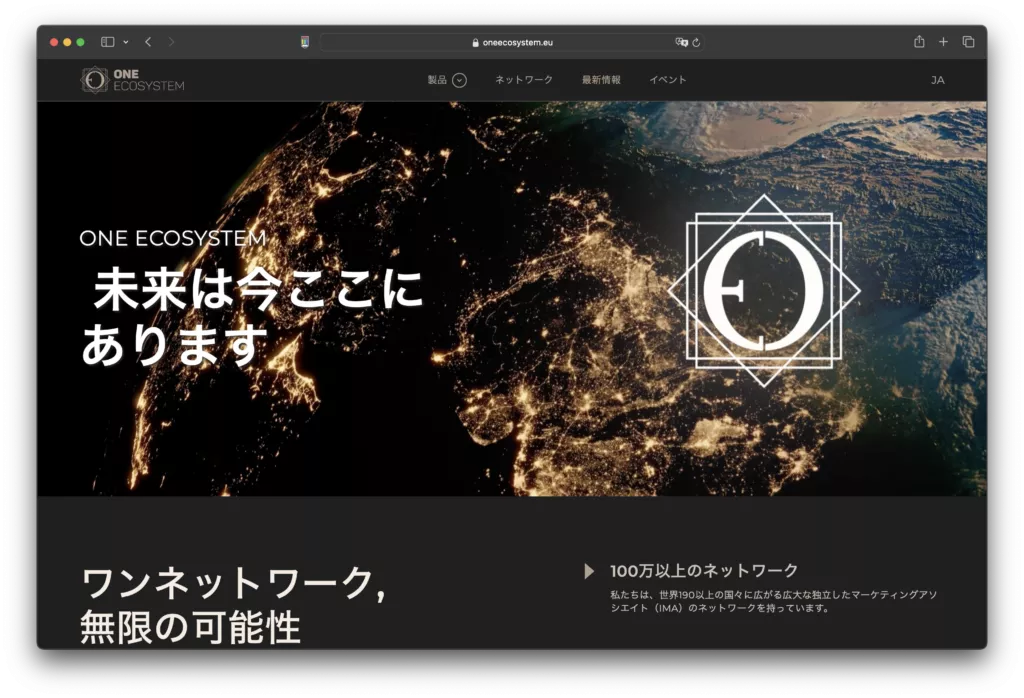Viewport: 1024px width, 698px height.
Task: Open a new tab with plus icon
Action: click(x=943, y=42)
